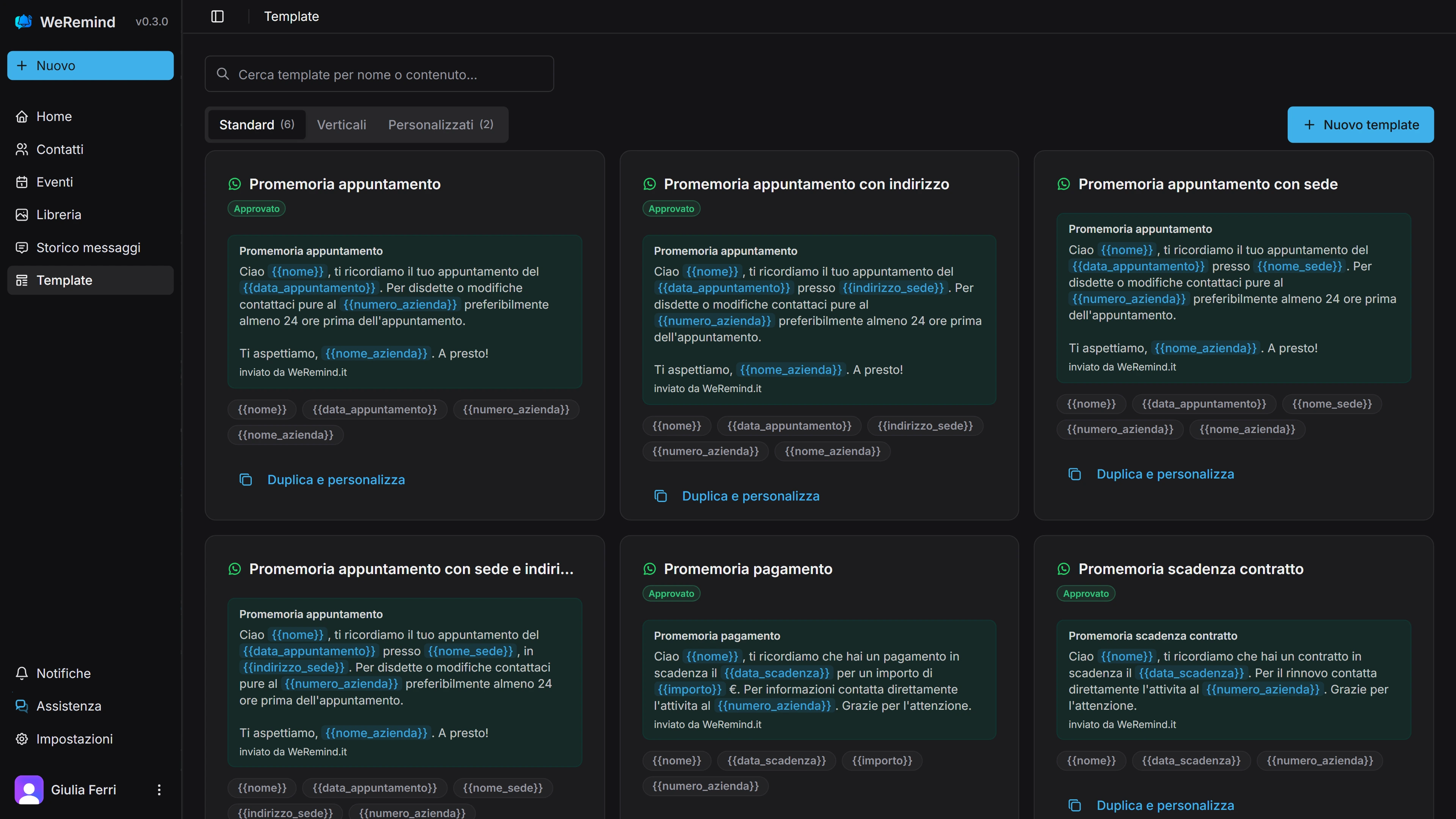Click WhatsApp icon beside Promemoria pagamento title
Viewport: 1456px width, 819px height.
650,569
